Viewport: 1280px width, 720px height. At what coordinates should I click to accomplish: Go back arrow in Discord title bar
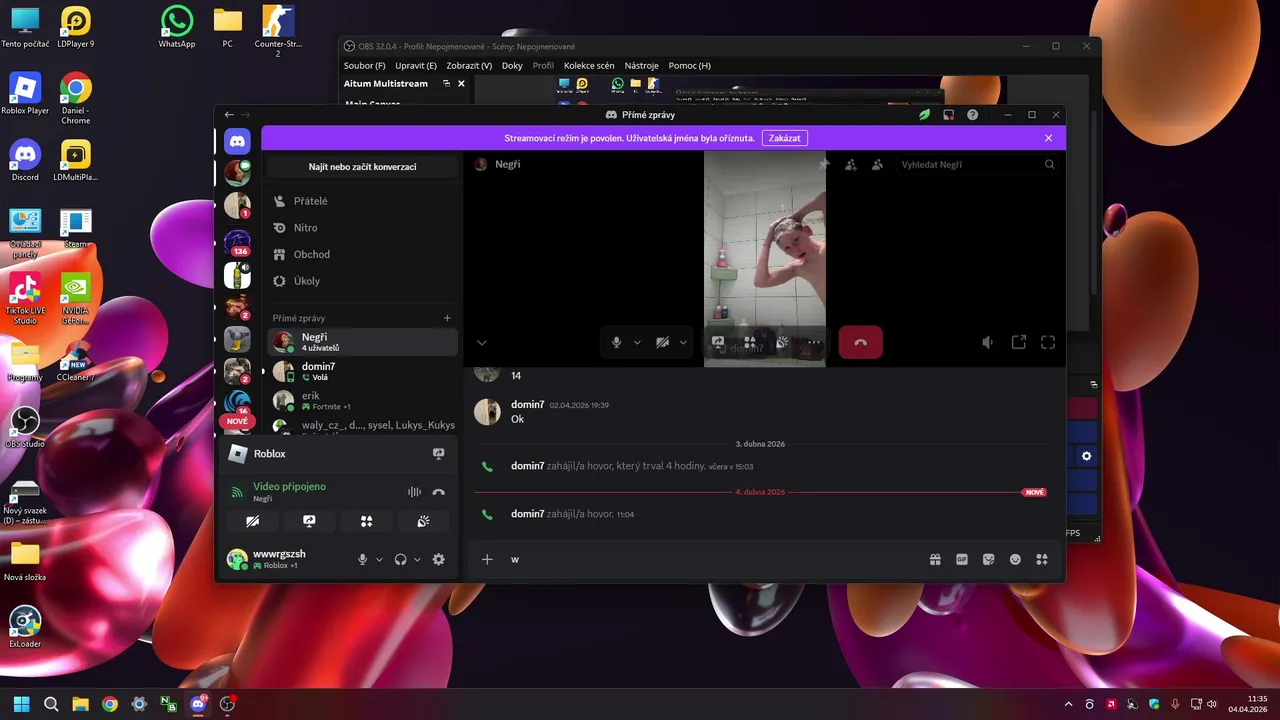(x=229, y=115)
